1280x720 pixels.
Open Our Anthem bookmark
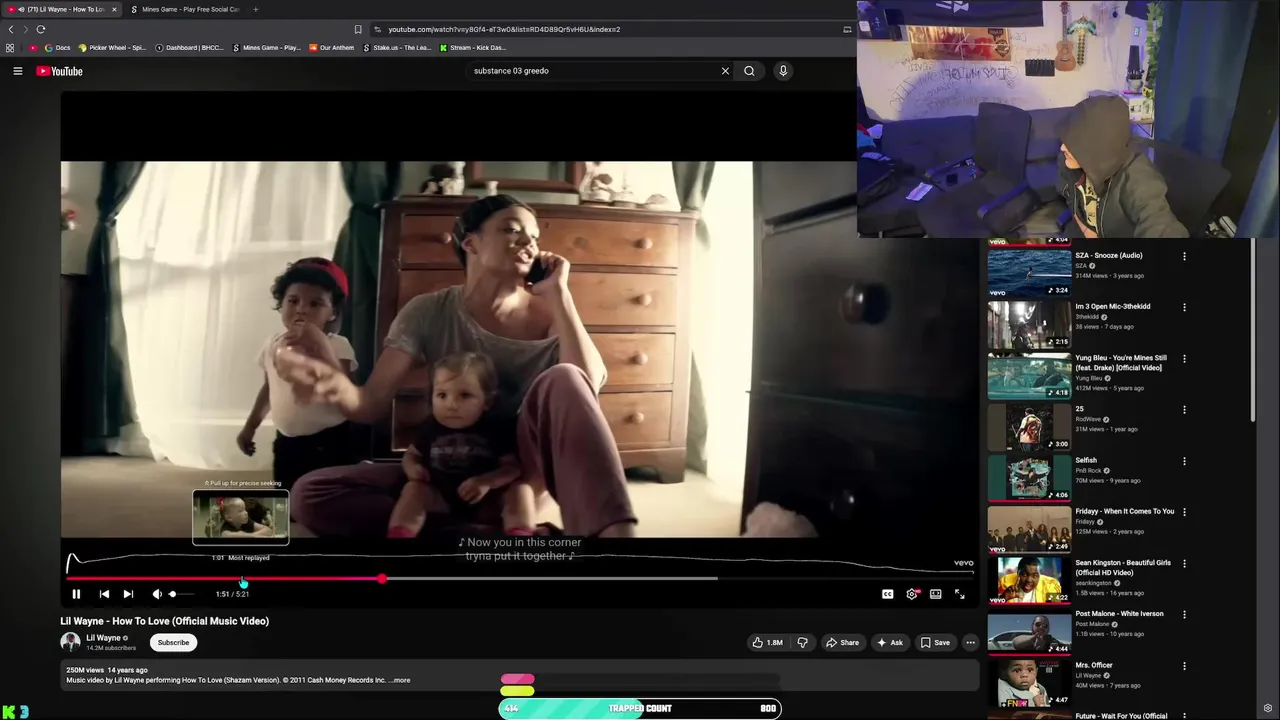(x=331, y=48)
